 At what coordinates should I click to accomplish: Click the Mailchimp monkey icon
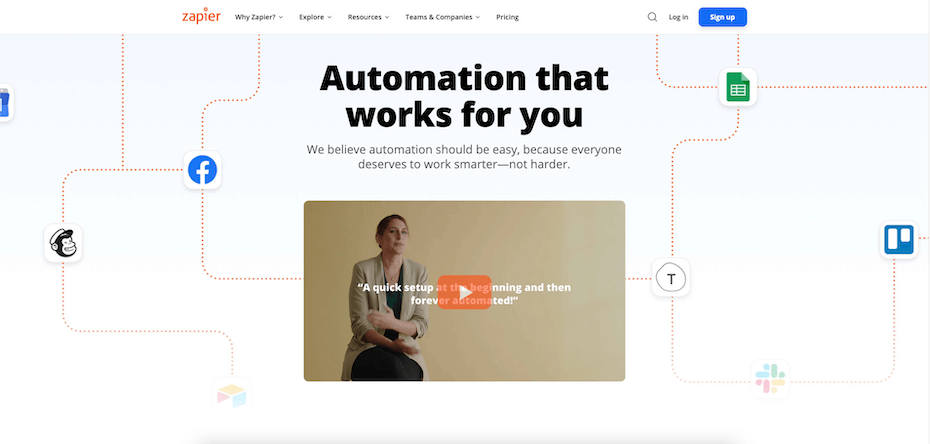tap(63, 243)
